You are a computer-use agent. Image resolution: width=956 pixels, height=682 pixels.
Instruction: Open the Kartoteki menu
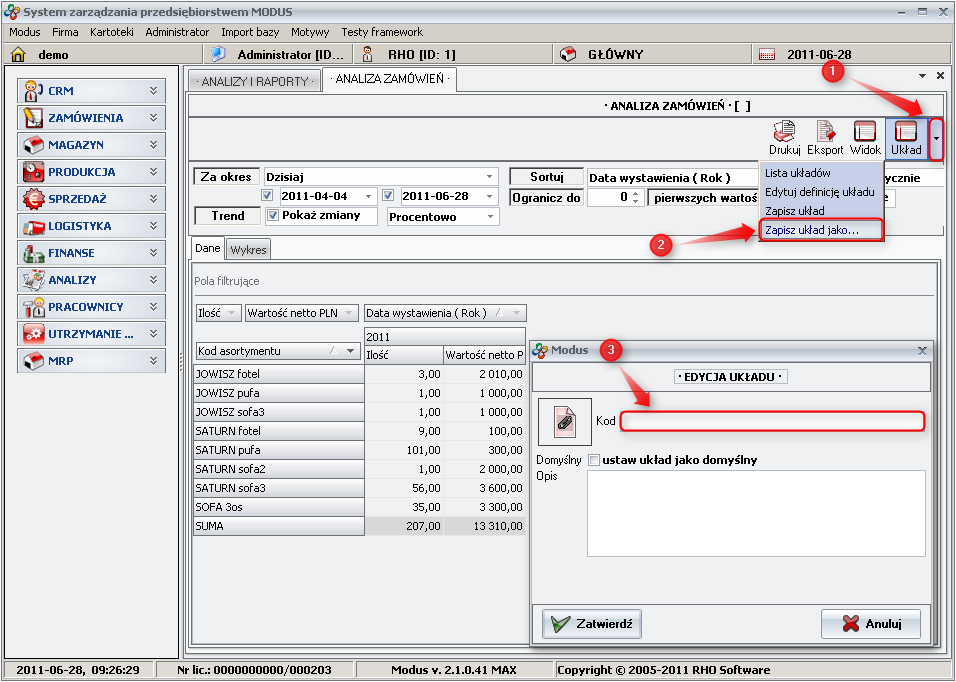tap(112, 32)
